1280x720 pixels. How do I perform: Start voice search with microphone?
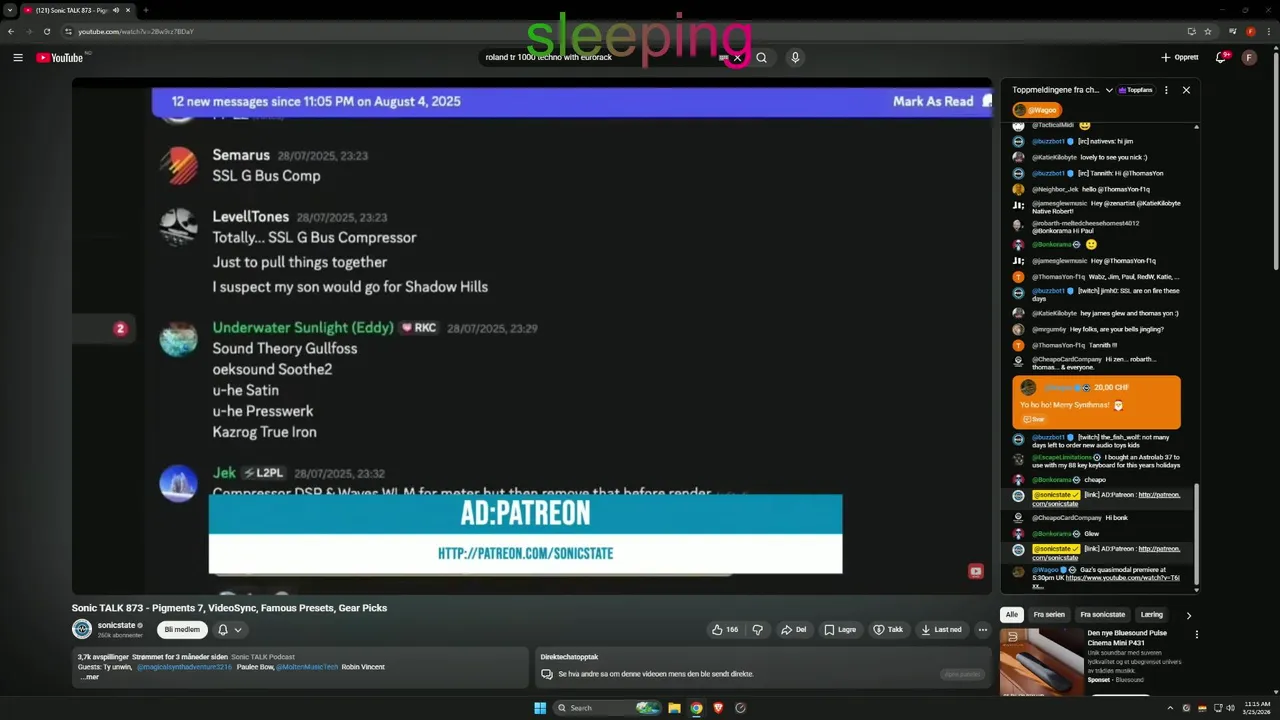pos(795,57)
